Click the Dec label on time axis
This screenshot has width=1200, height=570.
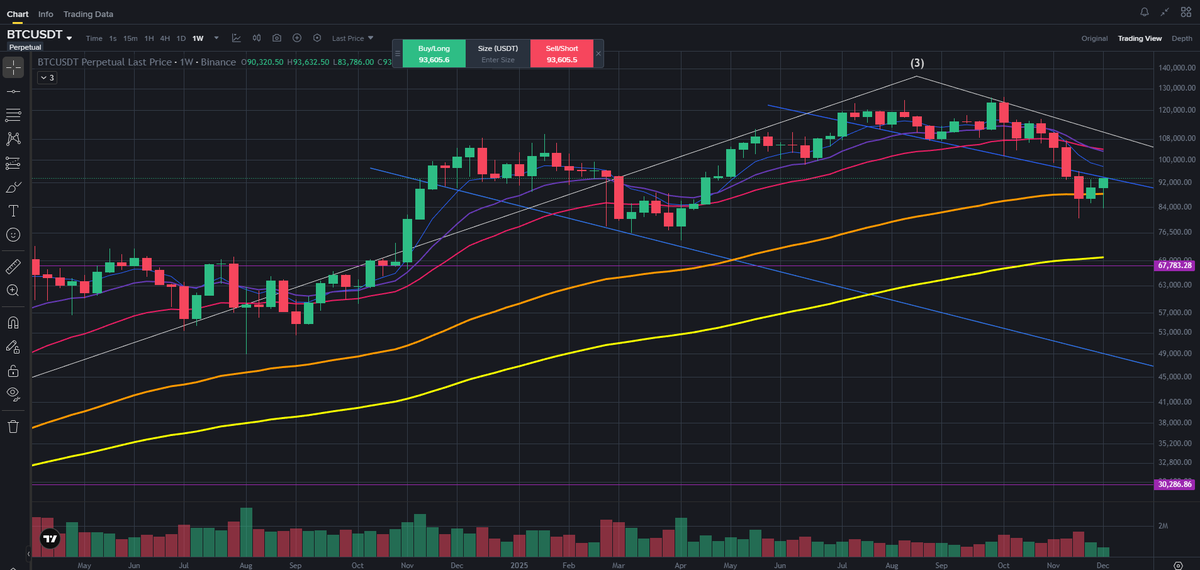[x=1105, y=564]
